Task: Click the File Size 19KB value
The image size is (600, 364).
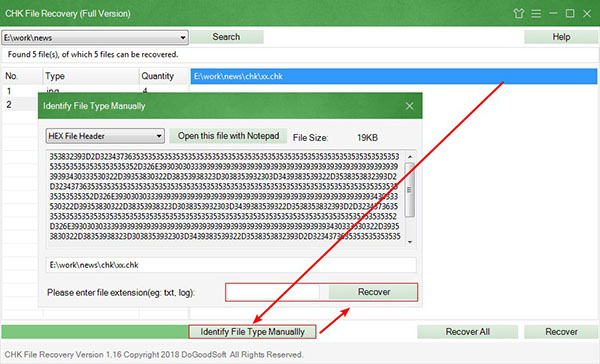Action: [x=367, y=138]
